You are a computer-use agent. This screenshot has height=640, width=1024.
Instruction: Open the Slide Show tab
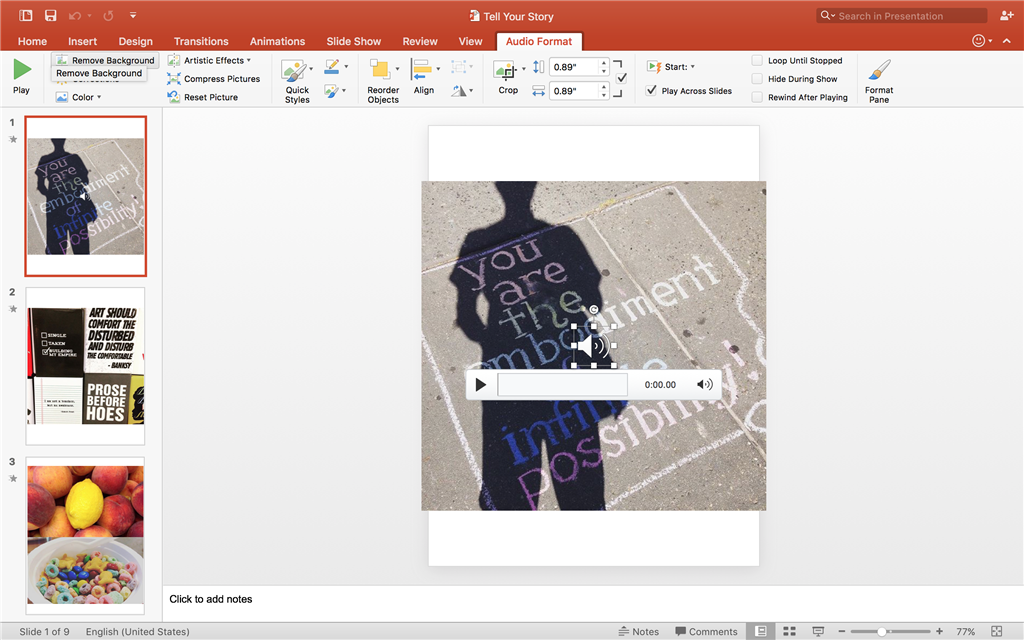tap(353, 41)
